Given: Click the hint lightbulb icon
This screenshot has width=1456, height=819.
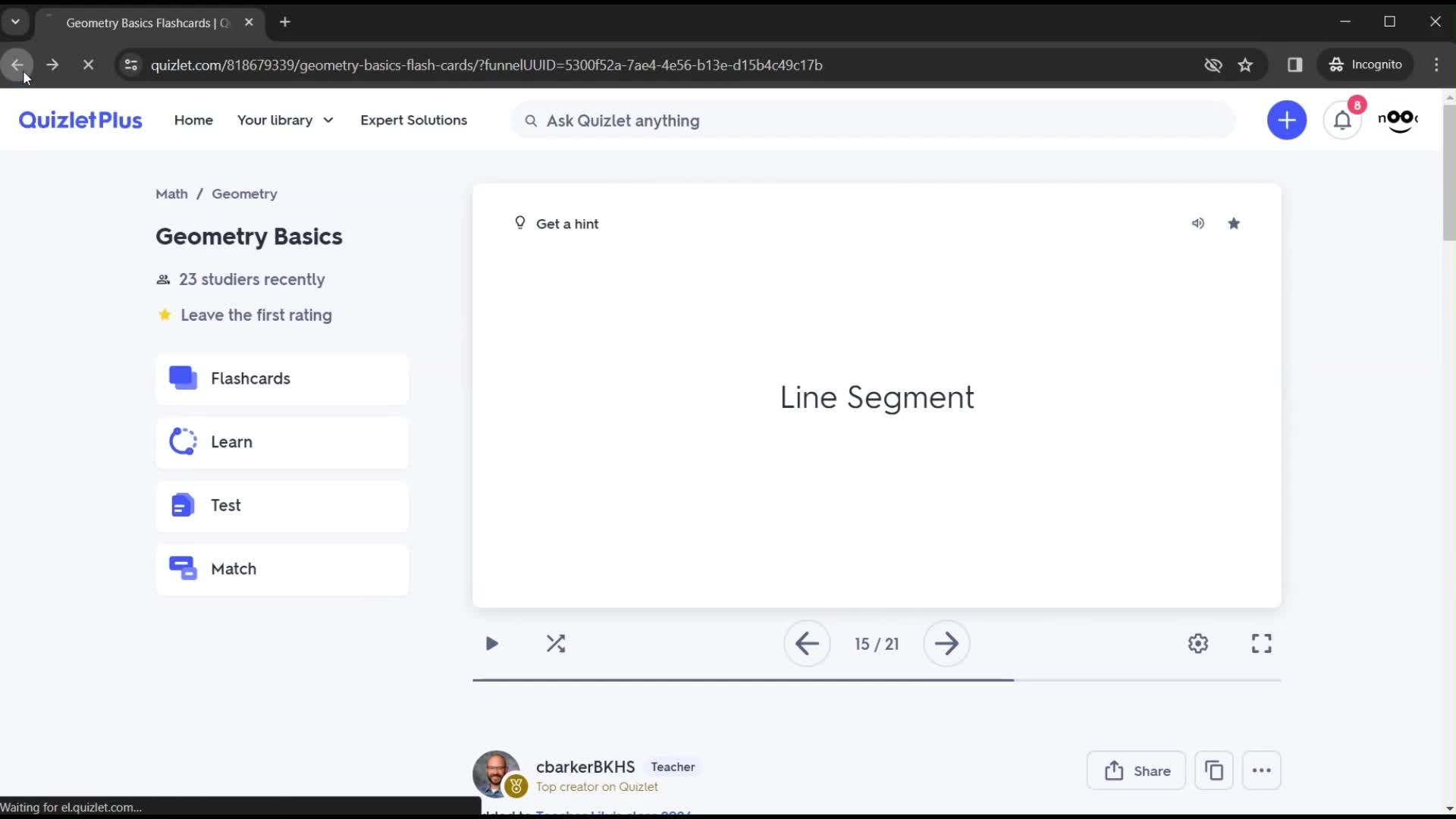Looking at the screenshot, I should pyautogui.click(x=520, y=222).
